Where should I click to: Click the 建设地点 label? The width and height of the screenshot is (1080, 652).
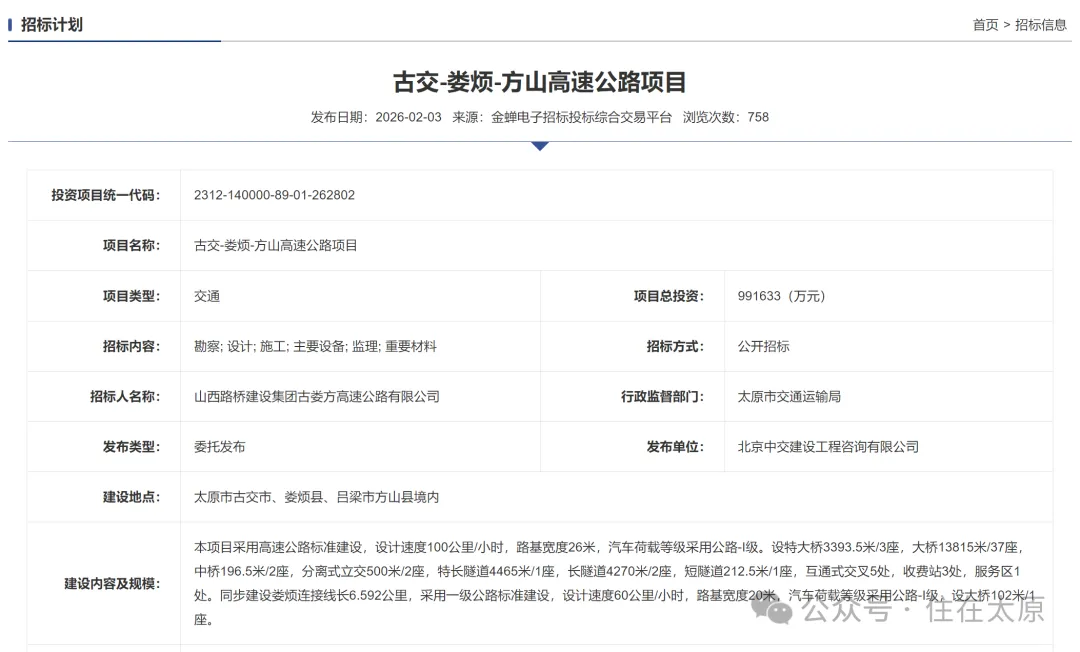coord(132,497)
